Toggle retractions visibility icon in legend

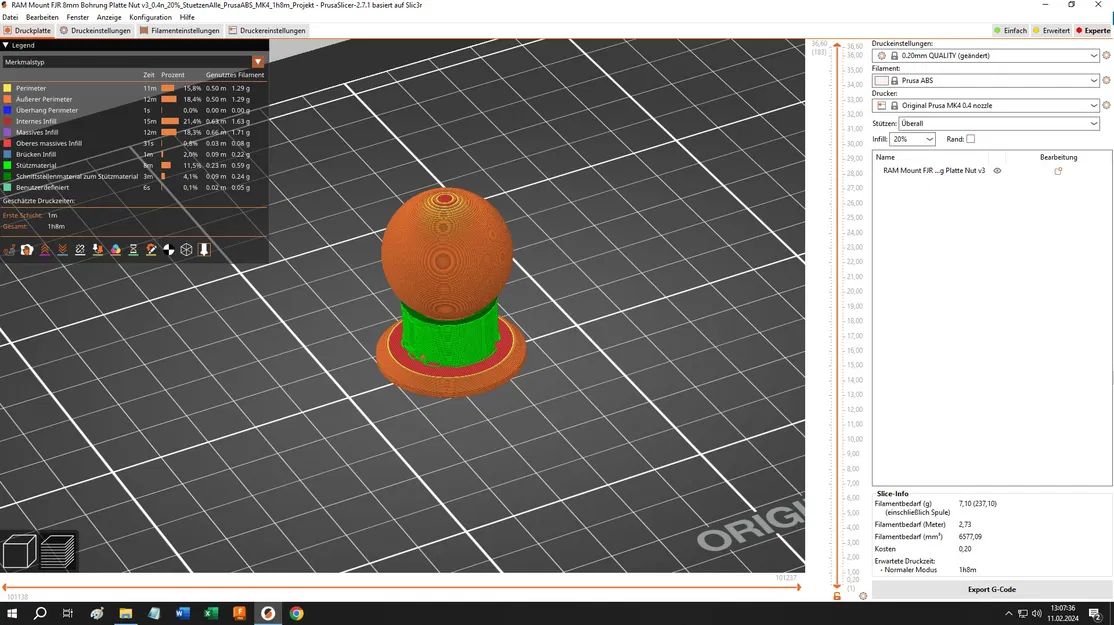pyautogui.click(x=45, y=250)
